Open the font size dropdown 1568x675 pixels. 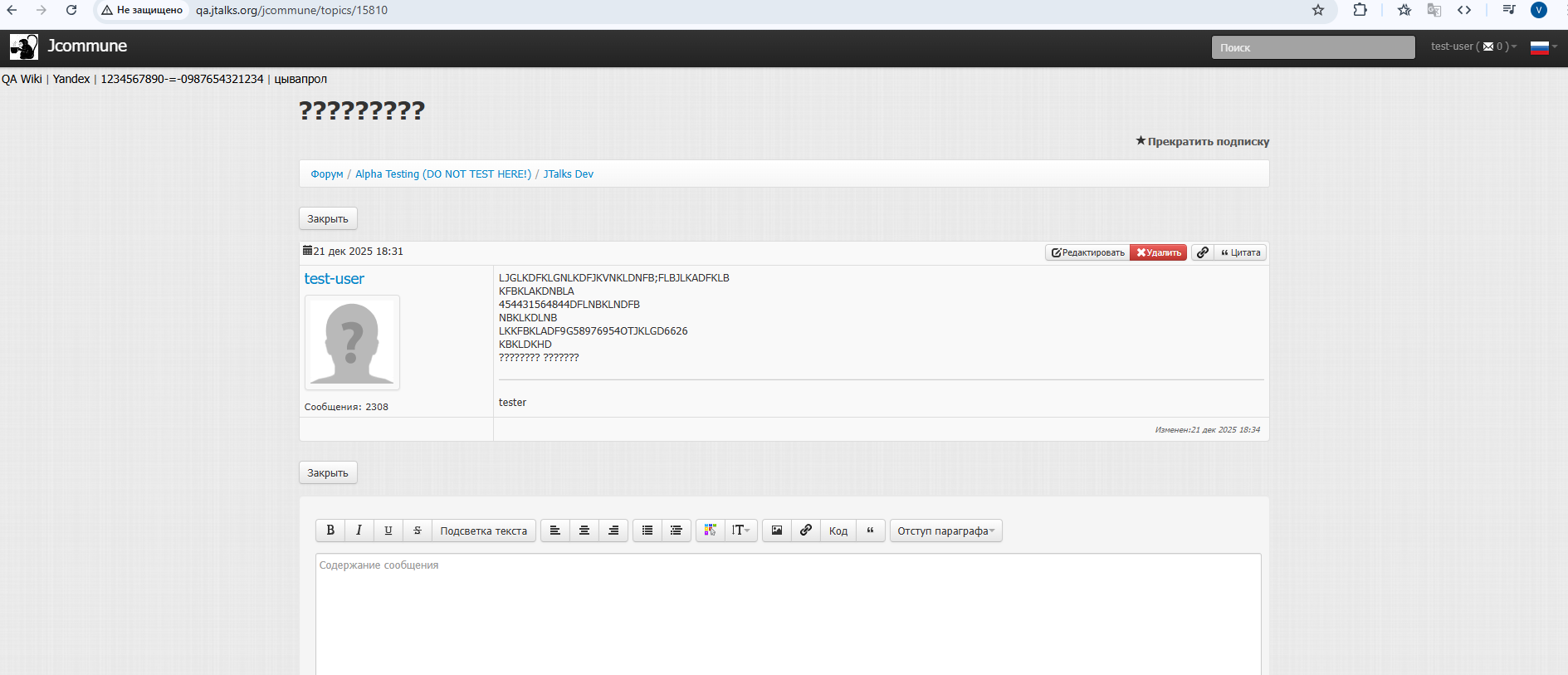point(740,531)
